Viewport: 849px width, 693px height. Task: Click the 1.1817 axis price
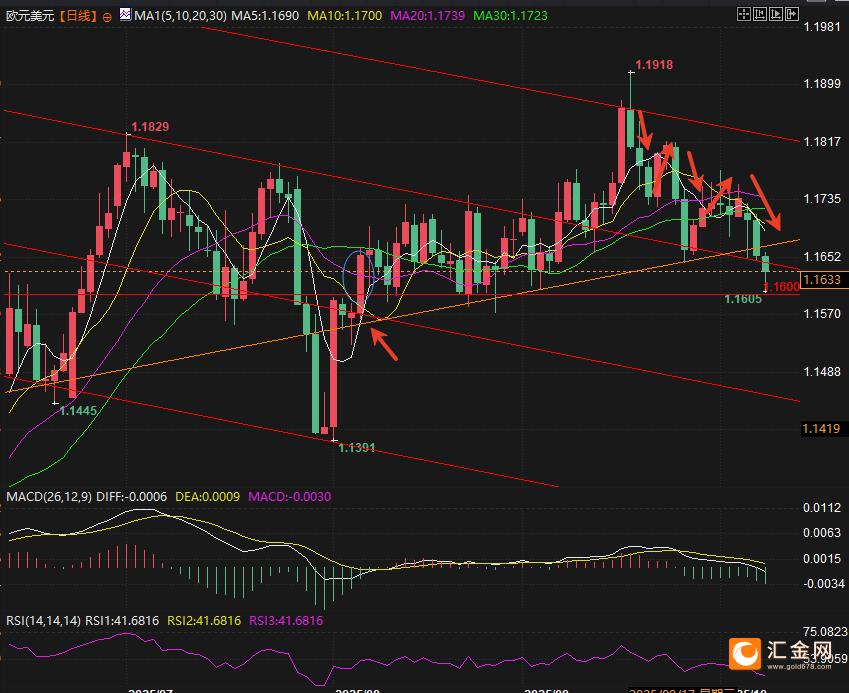pyautogui.click(x=822, y=142)
